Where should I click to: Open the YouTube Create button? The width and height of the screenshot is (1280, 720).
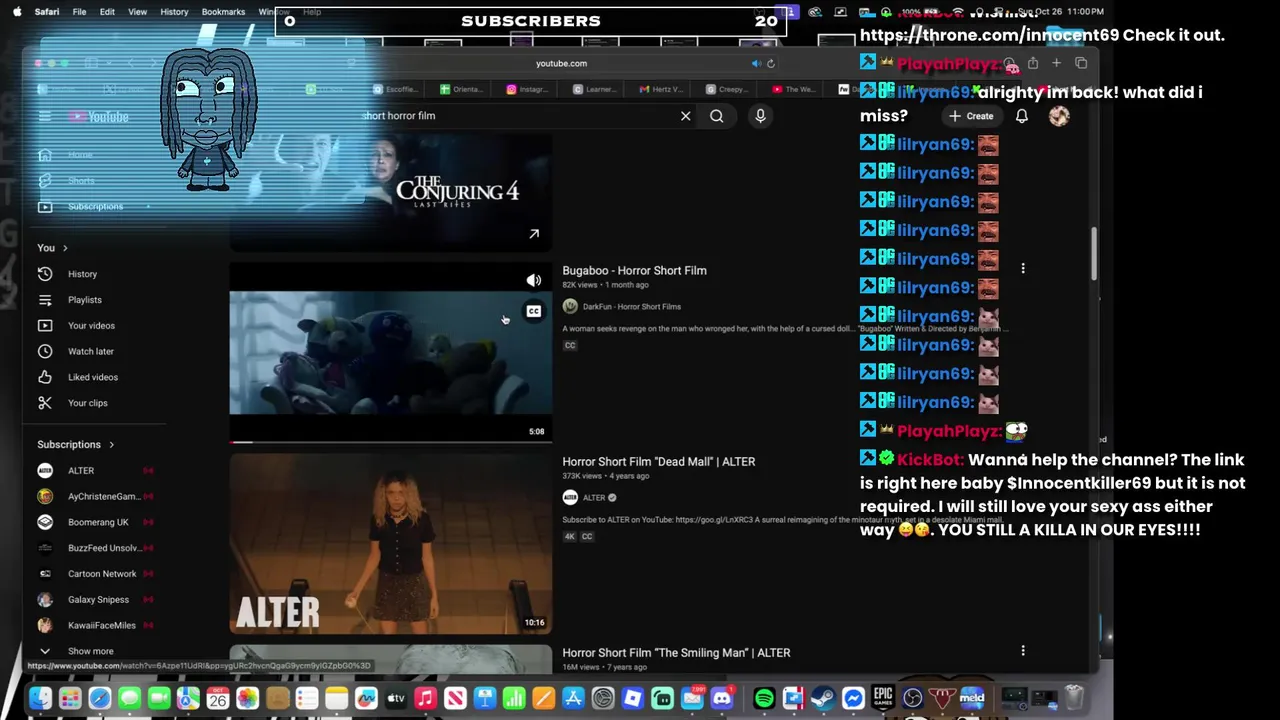coord(971,116)
